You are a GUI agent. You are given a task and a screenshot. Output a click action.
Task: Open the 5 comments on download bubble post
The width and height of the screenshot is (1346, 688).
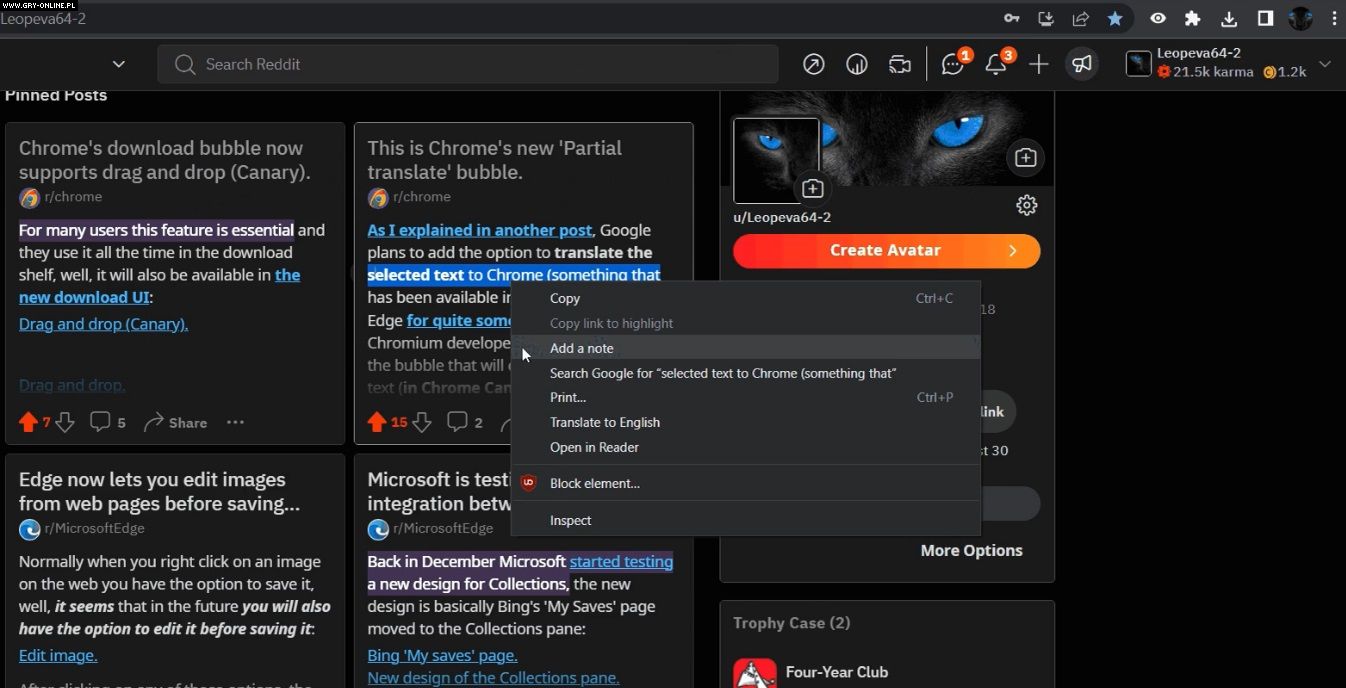coord(108,422)
